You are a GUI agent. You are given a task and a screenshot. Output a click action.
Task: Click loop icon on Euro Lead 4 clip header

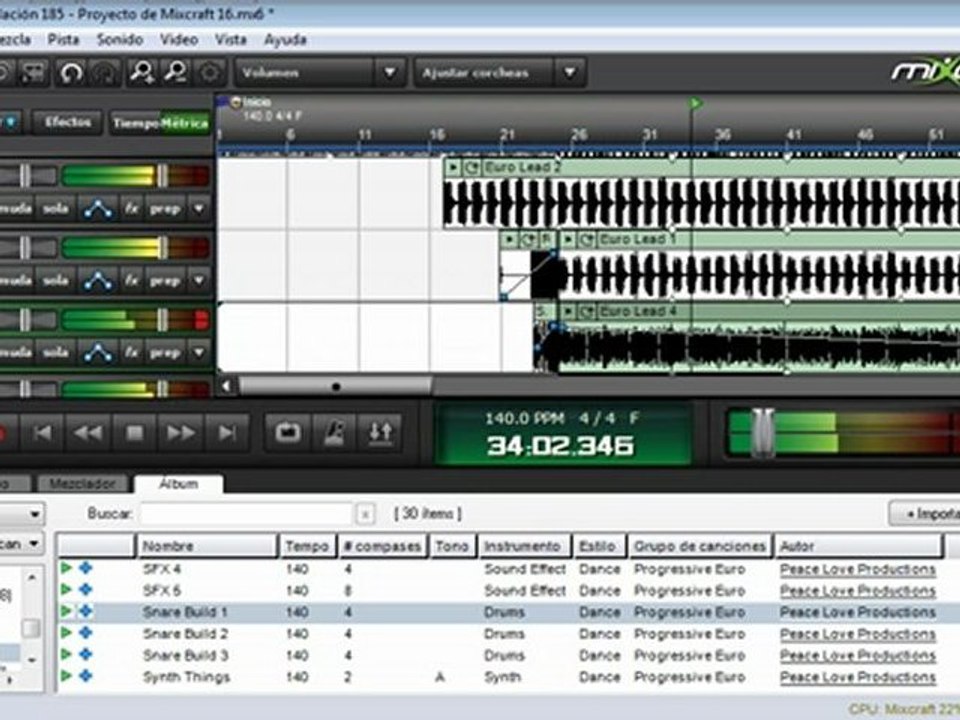coord(587,312)
